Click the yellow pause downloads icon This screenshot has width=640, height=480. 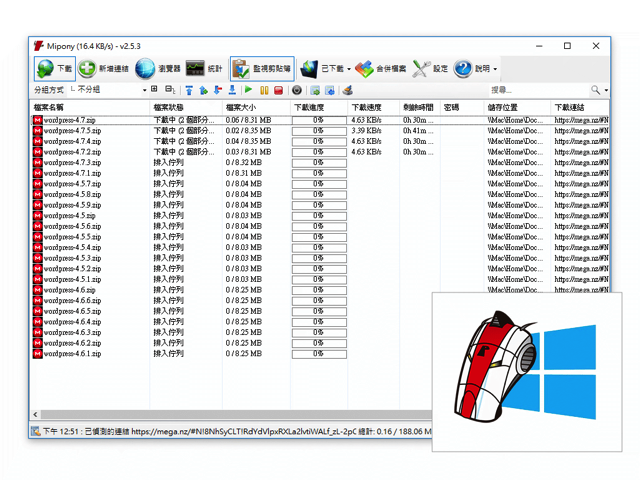pyautogui.click(x=264, y=90)
